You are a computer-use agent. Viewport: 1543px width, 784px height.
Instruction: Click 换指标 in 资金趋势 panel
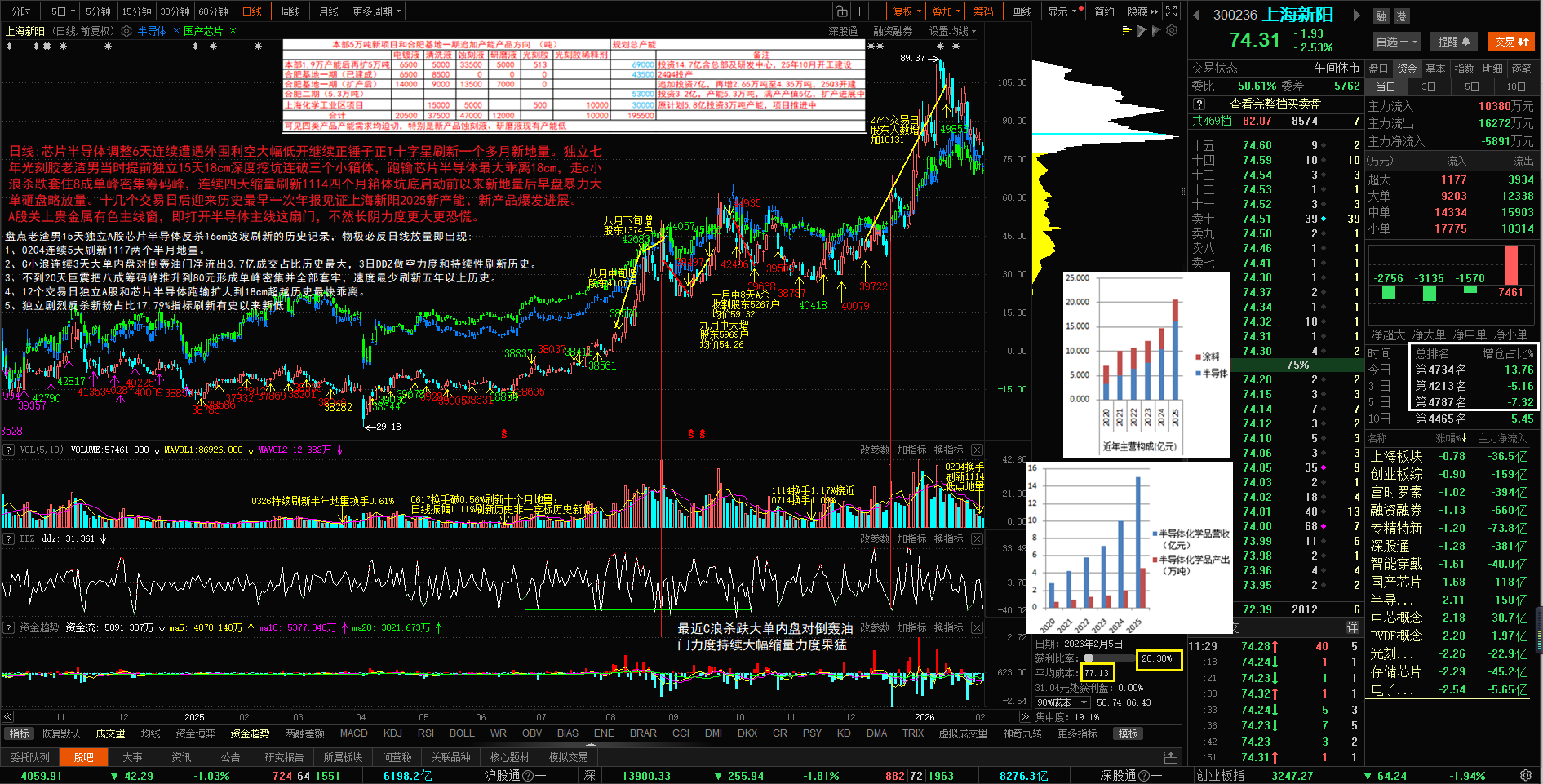[x=948, y=628]
